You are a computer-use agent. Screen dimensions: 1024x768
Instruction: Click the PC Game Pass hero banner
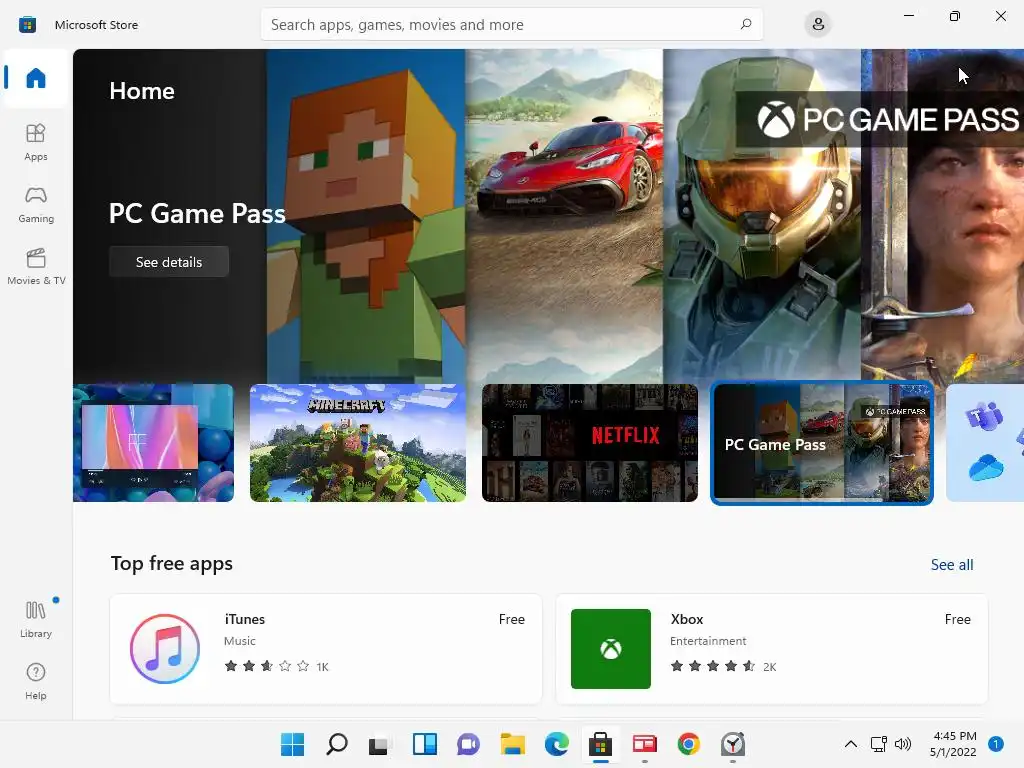[x=549, y=216]
